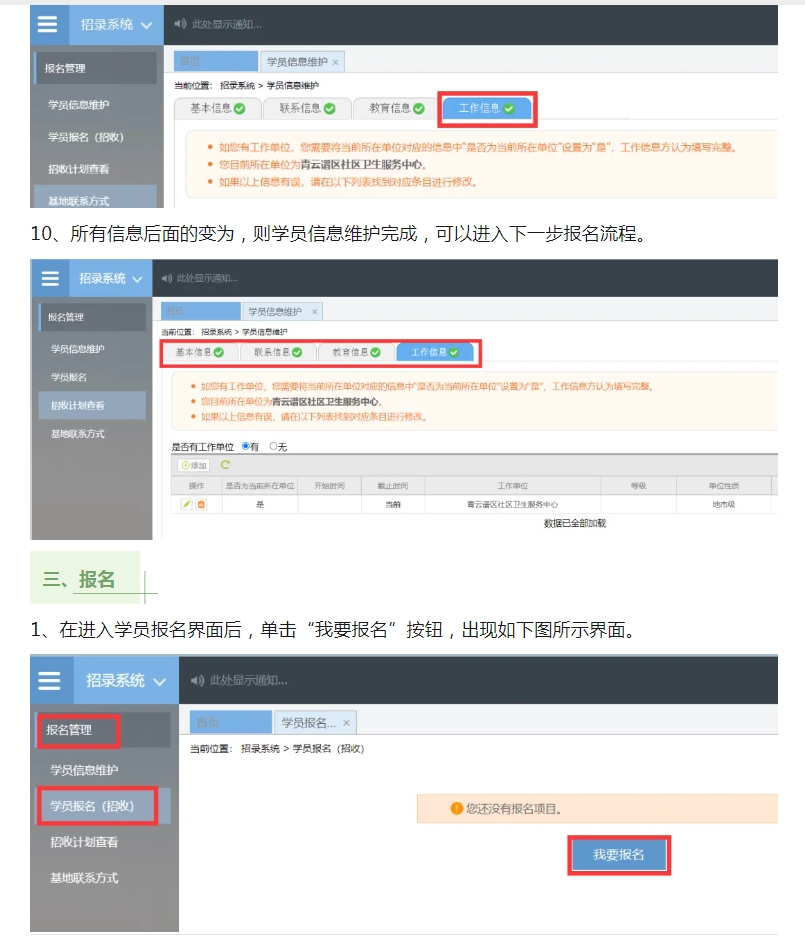
Task: Switch to the 基本信息 tab in the middle screenshot
Action: click(x=199, y=352)
